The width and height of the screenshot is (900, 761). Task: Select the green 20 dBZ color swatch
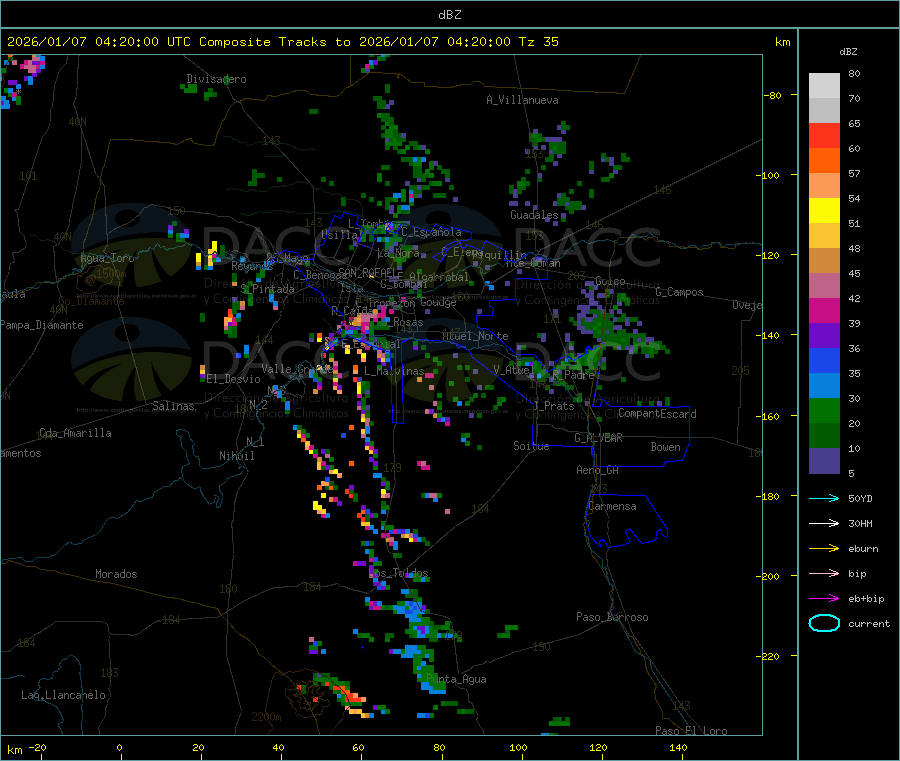pyautogui.click(x=824, y=410)
